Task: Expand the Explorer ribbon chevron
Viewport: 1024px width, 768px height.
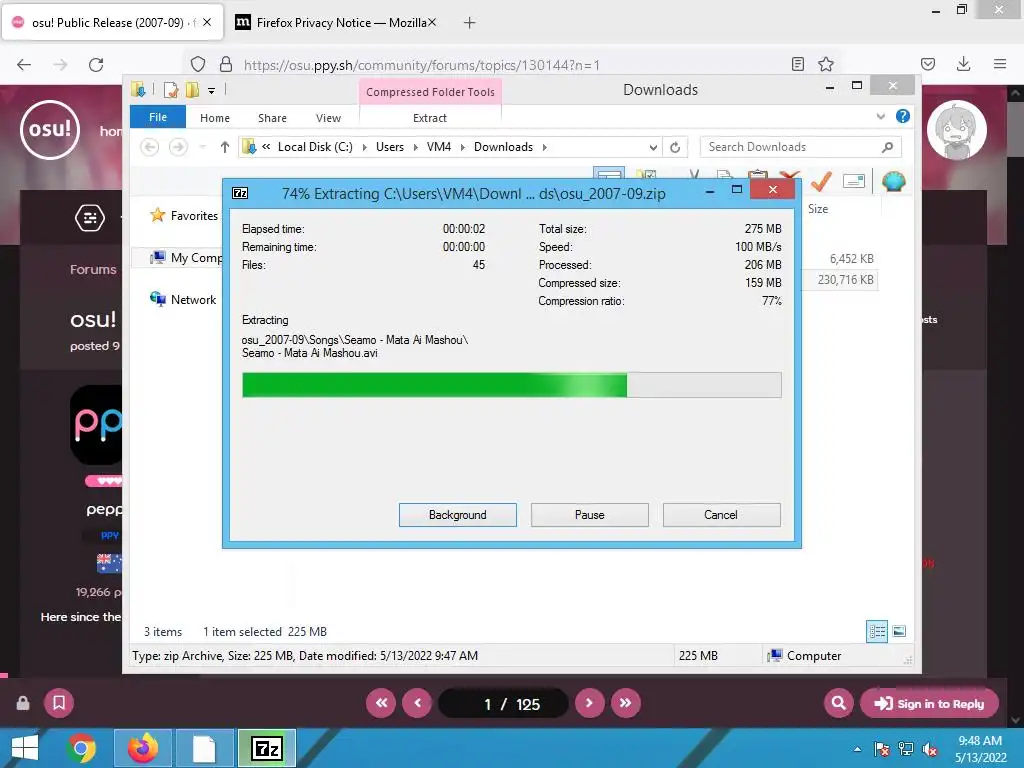Action: click(880, 116)
